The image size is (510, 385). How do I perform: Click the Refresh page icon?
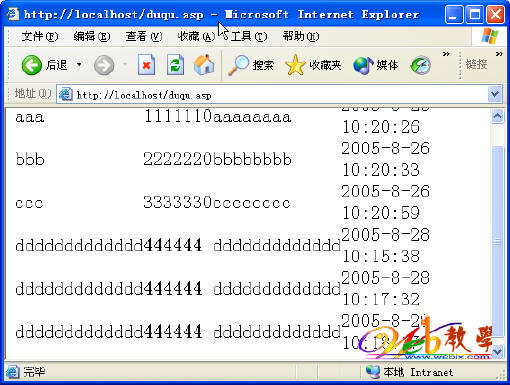(x=175, y=64)
